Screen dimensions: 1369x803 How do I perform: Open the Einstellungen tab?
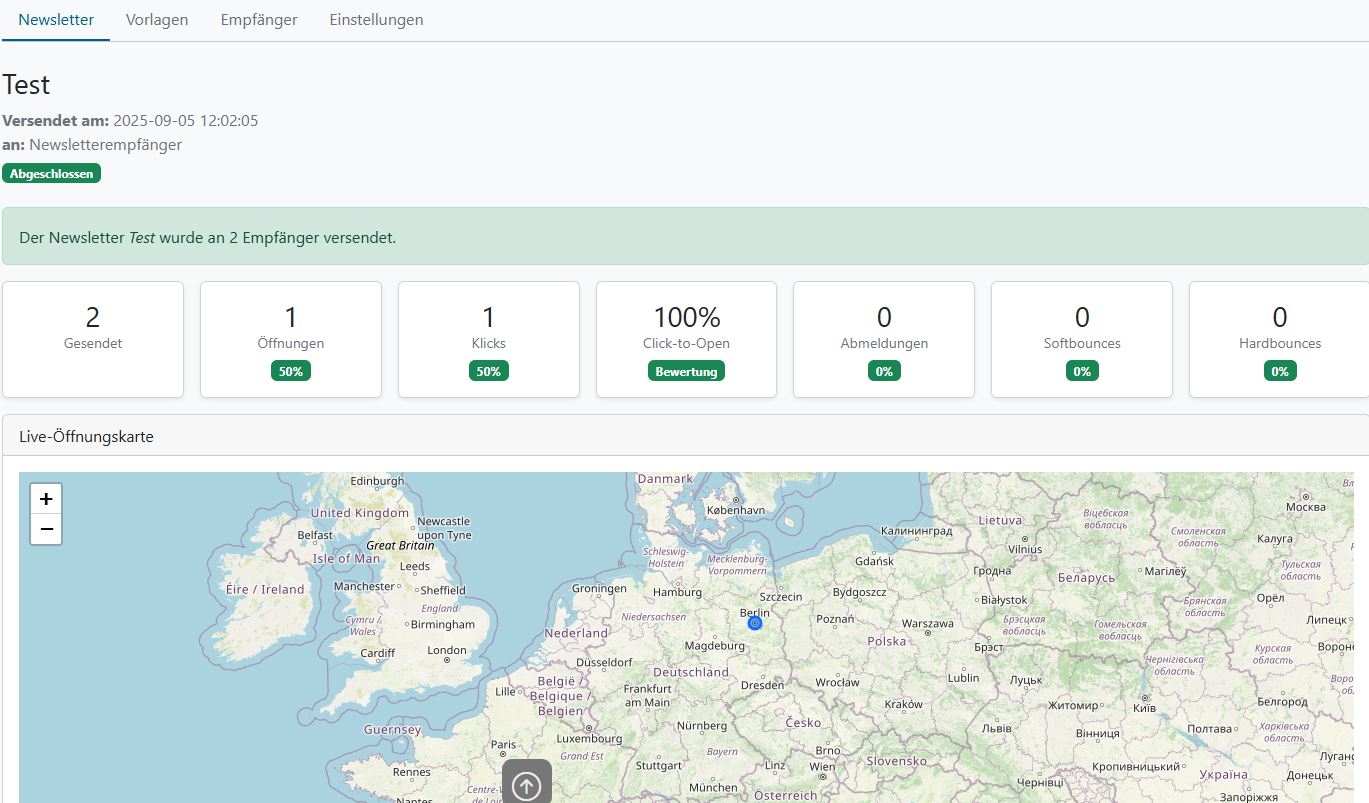coord(375,19)
